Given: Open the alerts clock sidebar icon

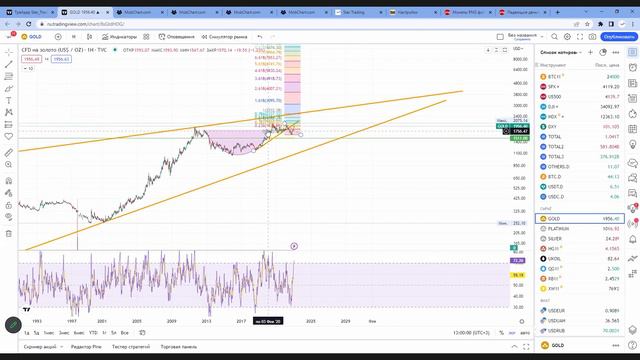Looking at the screenshot, I should click(x=633, y=67).
